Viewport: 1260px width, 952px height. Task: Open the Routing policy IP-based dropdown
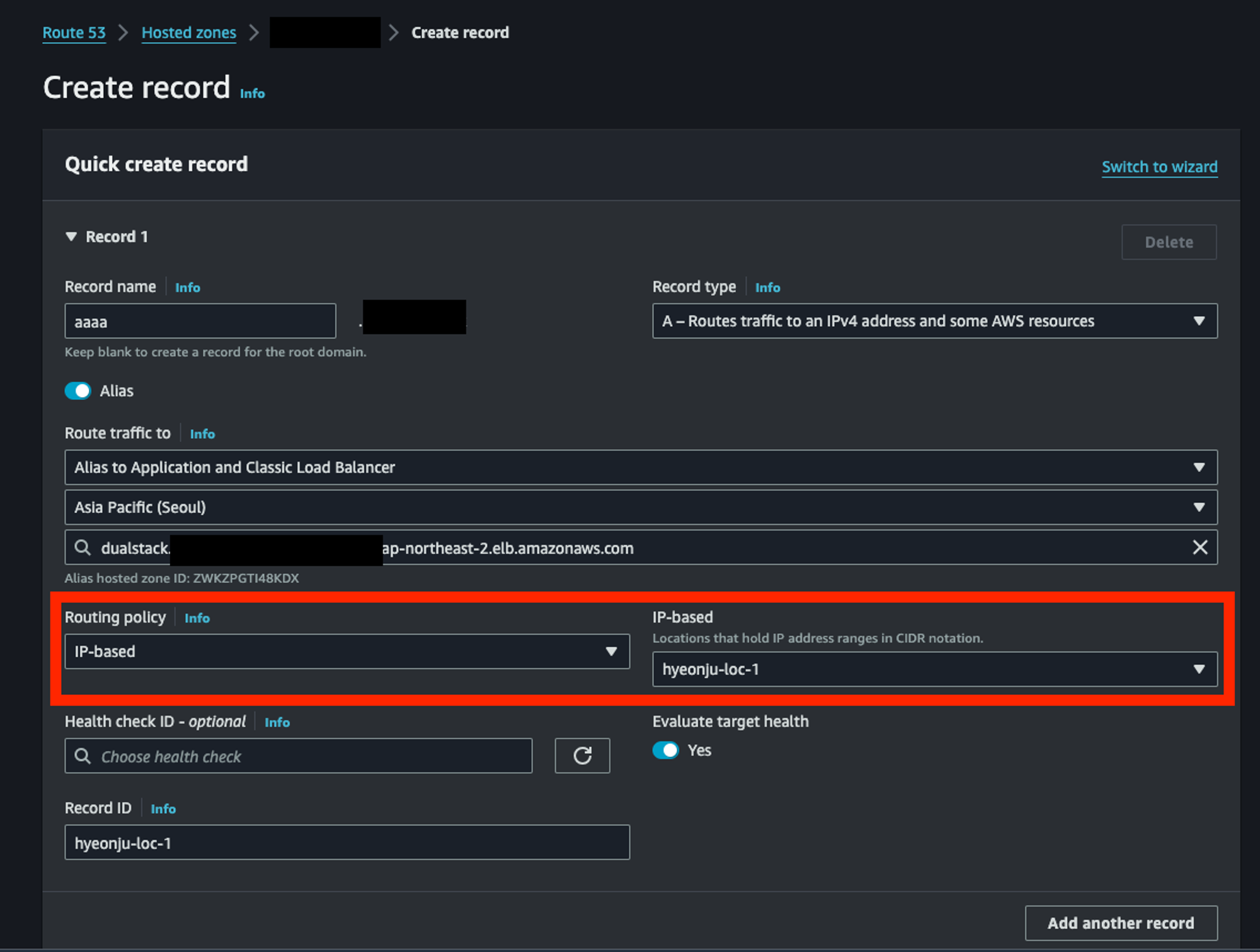[x=346, y=651]
